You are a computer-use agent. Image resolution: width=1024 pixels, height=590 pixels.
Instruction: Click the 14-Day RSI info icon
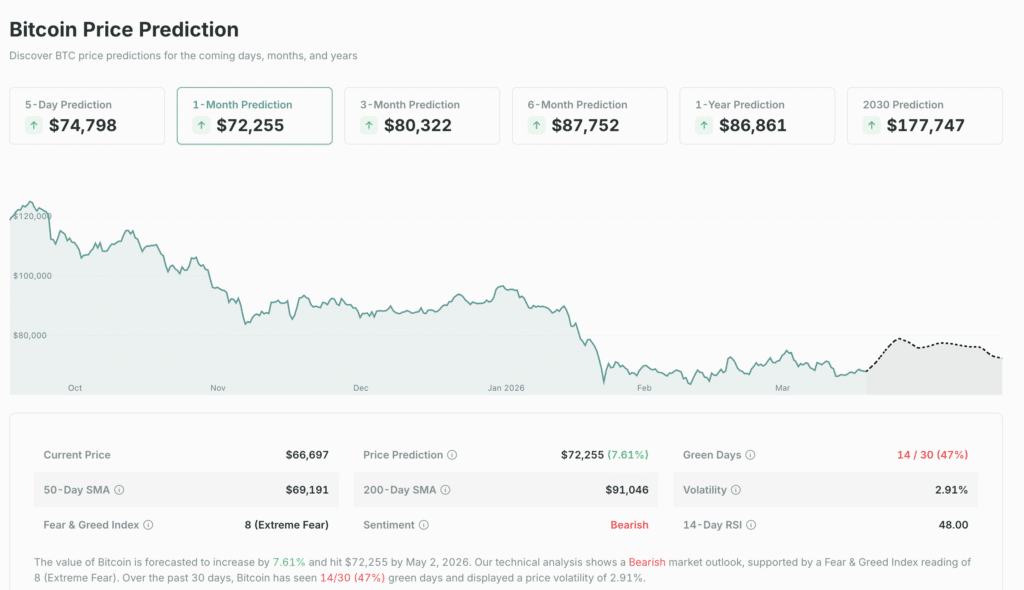pyautogui.click(x=750, y=525)
